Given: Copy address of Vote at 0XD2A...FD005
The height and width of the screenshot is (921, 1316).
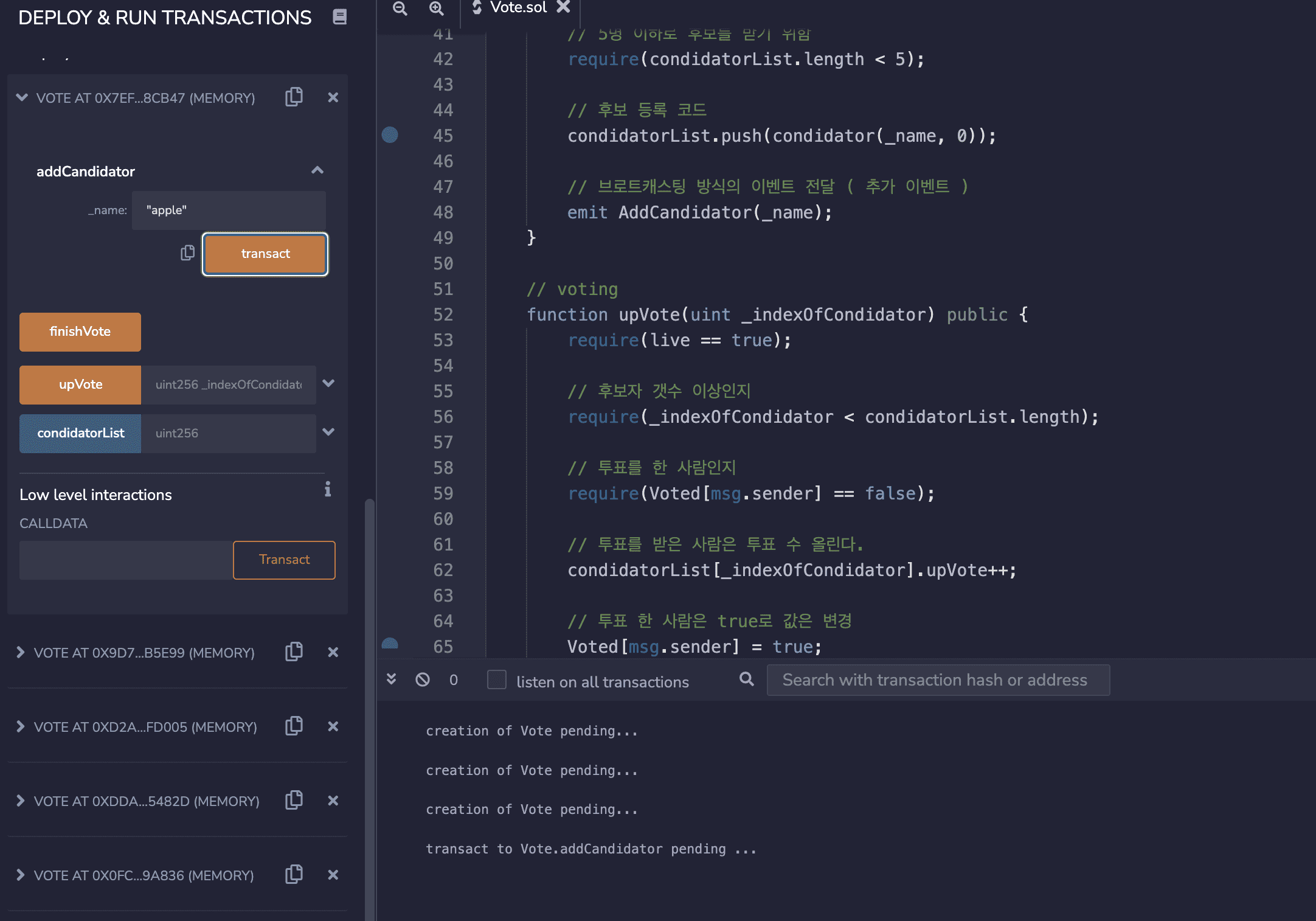Looking at the screenshot, I should click(294, 726).
